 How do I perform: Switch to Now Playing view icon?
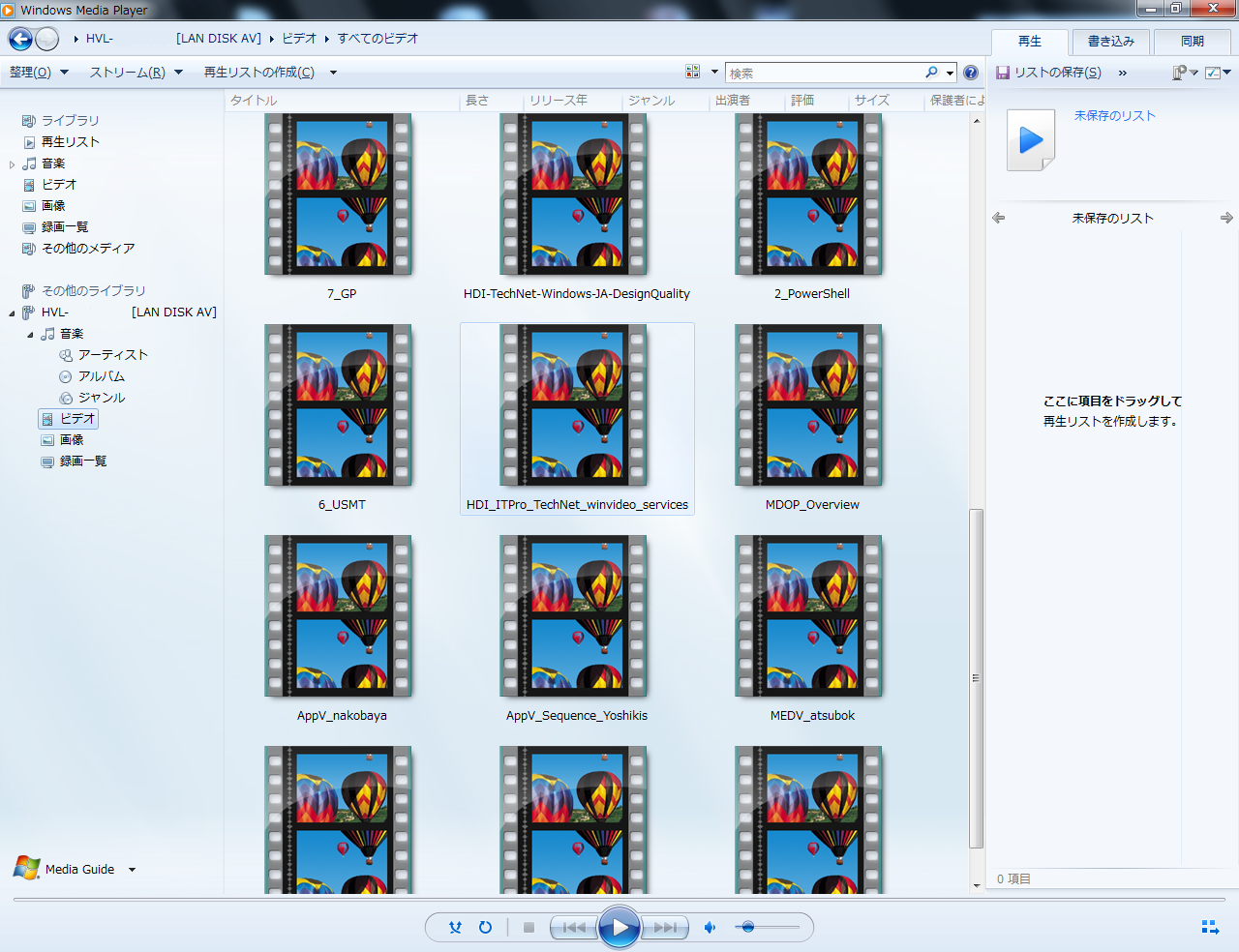(1210, 927)
